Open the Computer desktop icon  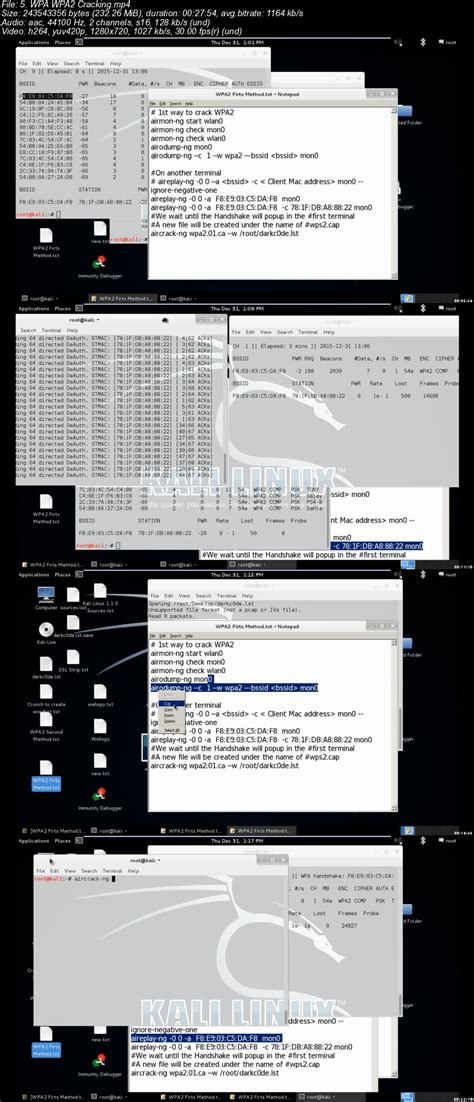(x=46, y=597)
